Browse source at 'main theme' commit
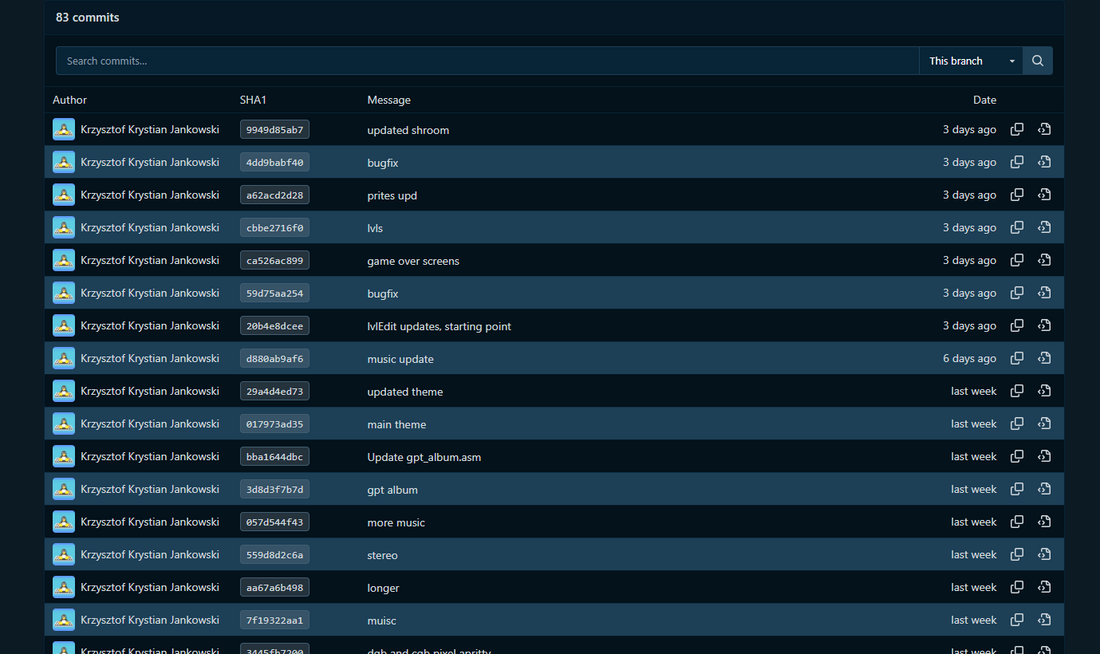This screenshot has height=654, width=1100. 1045,424
